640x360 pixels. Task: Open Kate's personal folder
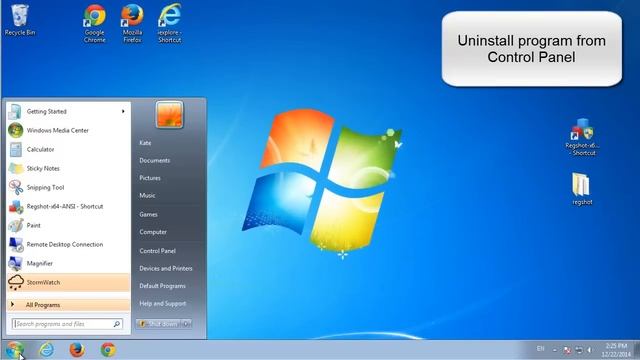tap(145, 143)
